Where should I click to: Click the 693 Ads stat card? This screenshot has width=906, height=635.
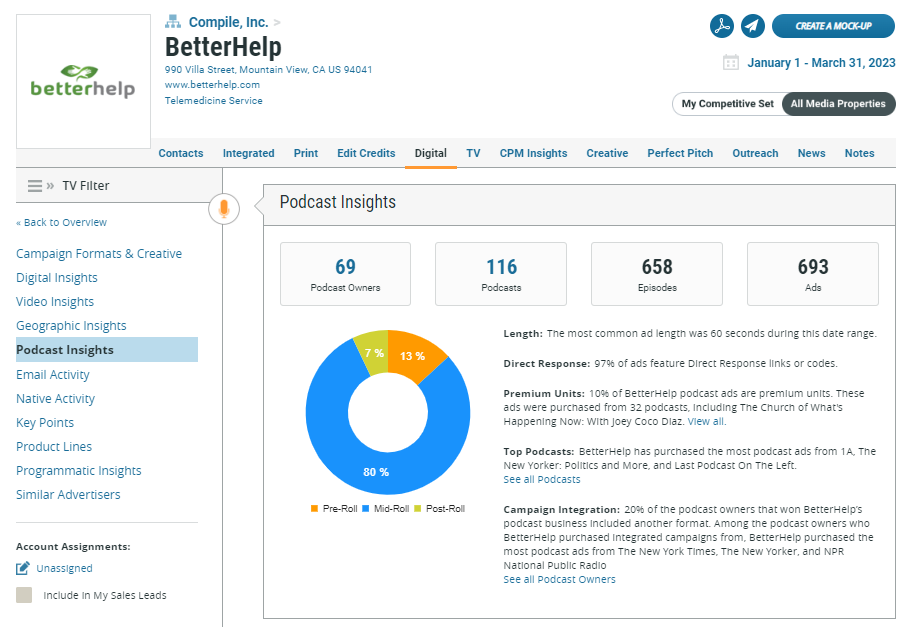pyautogui.click(x=813, y=274)
